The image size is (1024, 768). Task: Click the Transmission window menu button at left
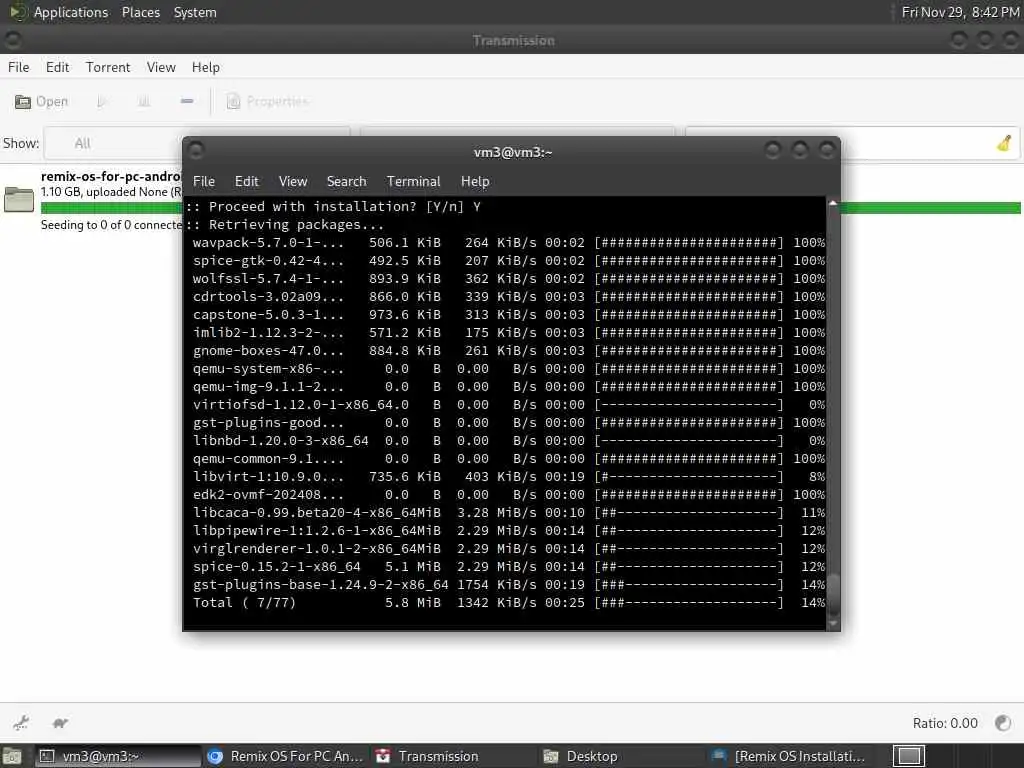[x=12, y=40]
